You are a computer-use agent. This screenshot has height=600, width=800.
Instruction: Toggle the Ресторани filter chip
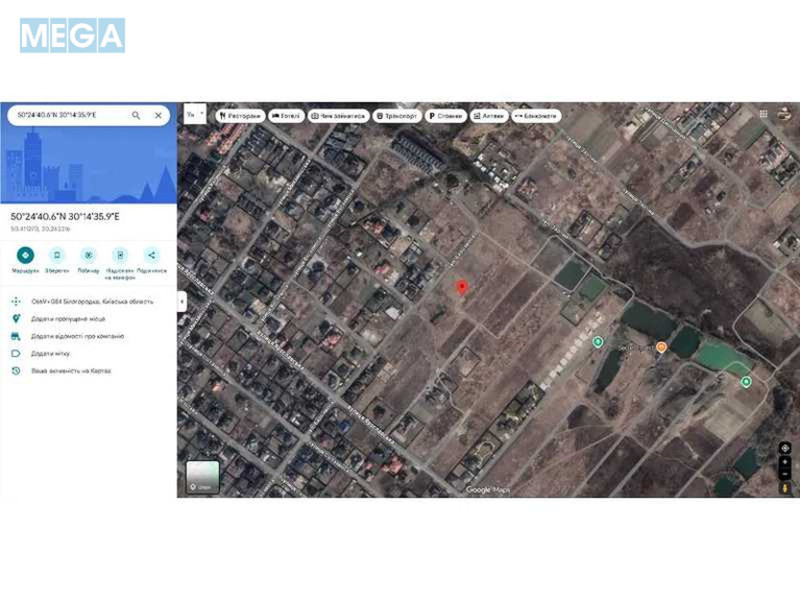point(242,115)
